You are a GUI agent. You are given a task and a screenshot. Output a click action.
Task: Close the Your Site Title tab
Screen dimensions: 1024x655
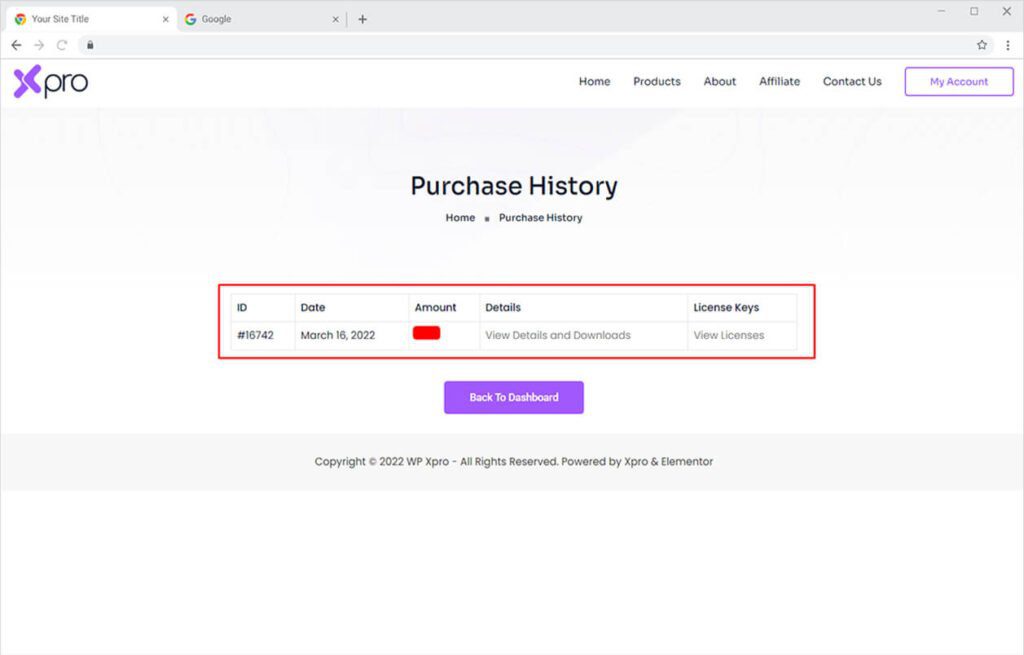click(166, 19)
